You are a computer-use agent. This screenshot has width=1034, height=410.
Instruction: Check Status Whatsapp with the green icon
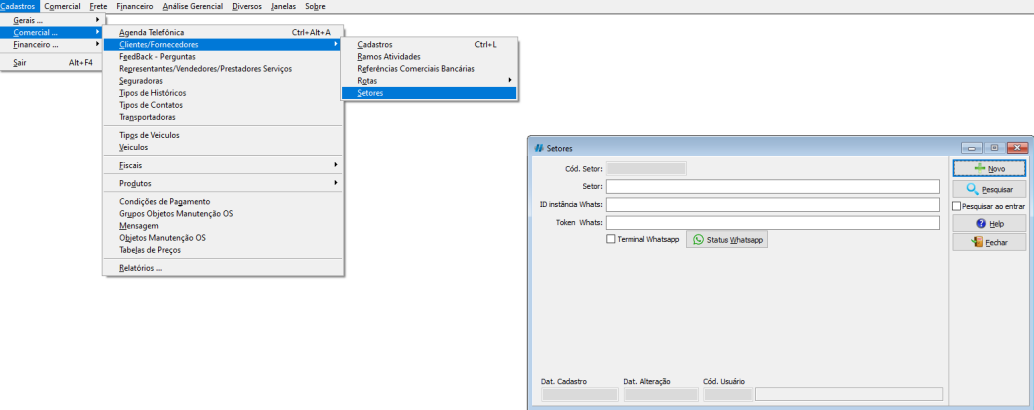726,240
